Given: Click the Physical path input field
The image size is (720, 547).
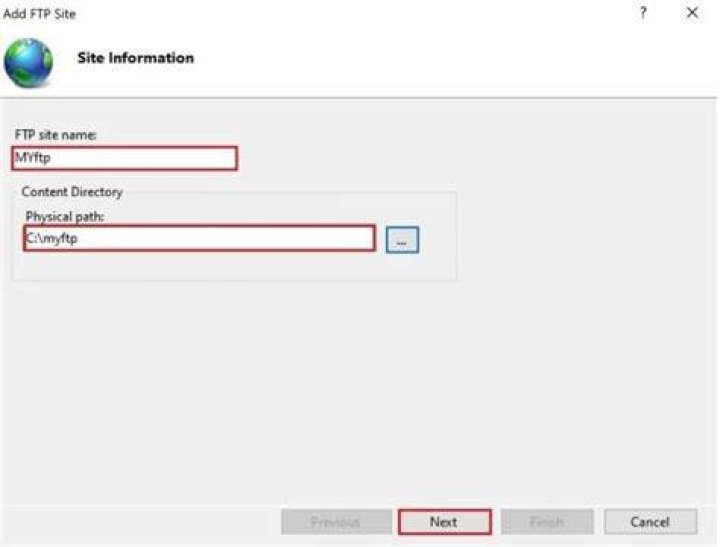Looking at the screenshot, I should [x=199, y=238].
